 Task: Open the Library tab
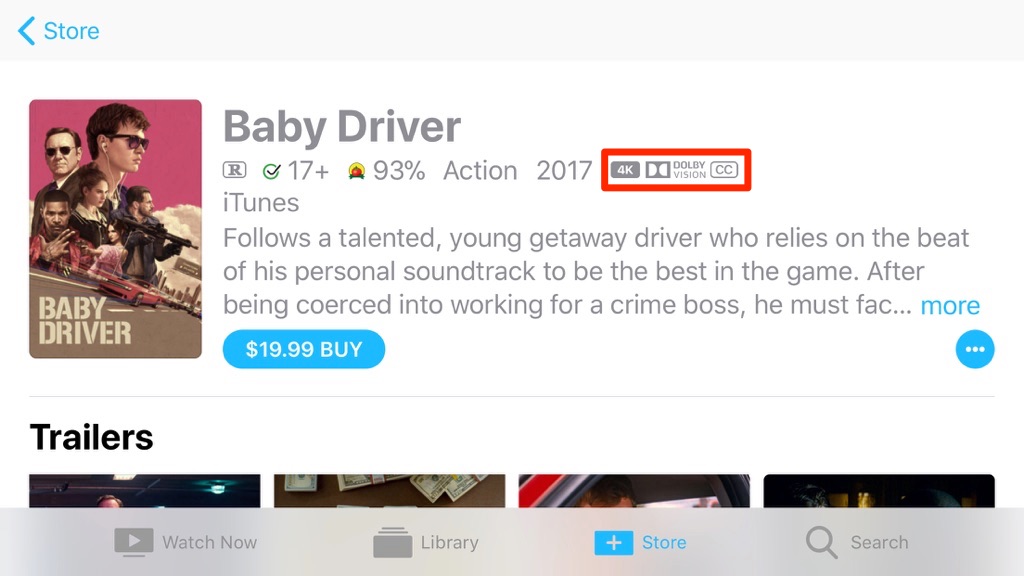(x=426, y=542)
